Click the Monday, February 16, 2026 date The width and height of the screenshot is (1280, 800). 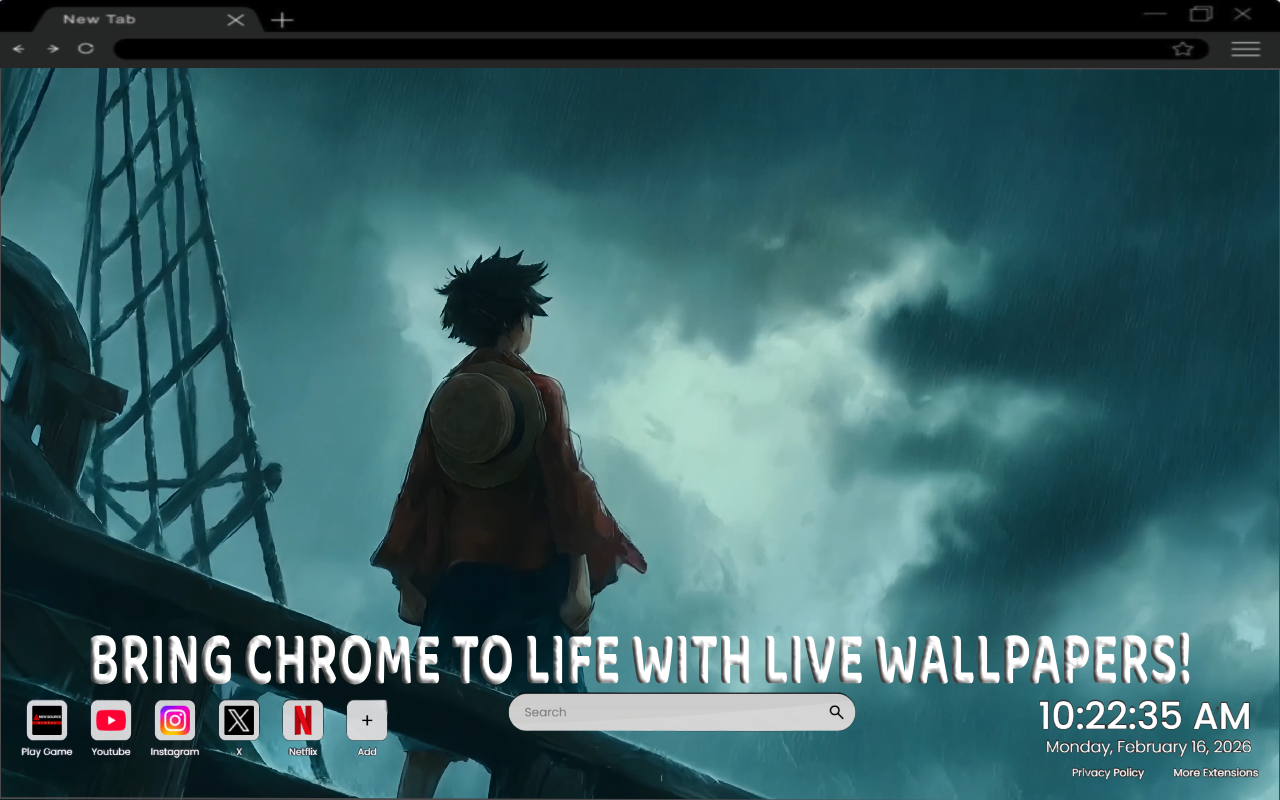pyautogui.click(x=1149, y=747)
